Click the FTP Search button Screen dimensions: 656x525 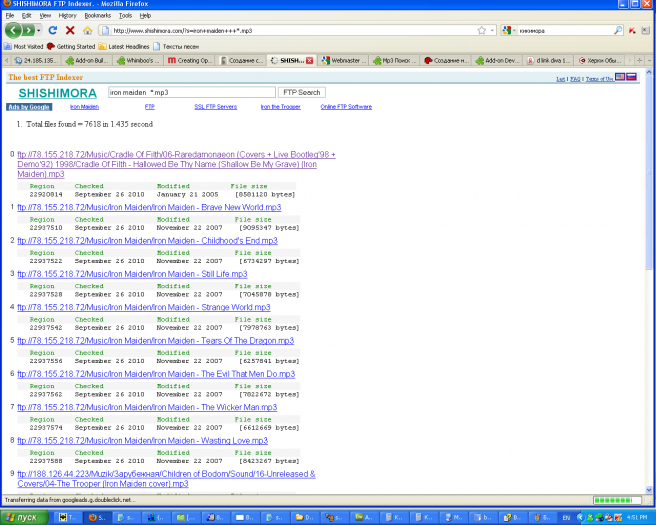(x=302, y=92)
